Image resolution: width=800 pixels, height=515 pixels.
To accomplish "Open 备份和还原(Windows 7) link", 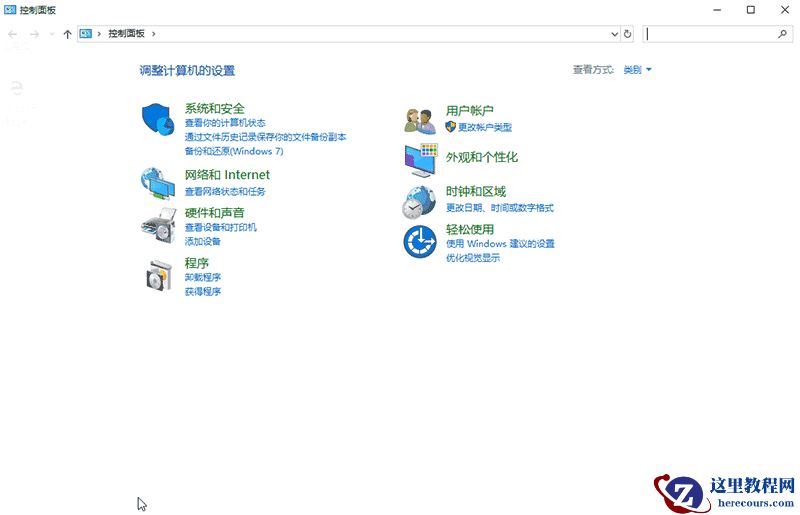I will (234, 151).
